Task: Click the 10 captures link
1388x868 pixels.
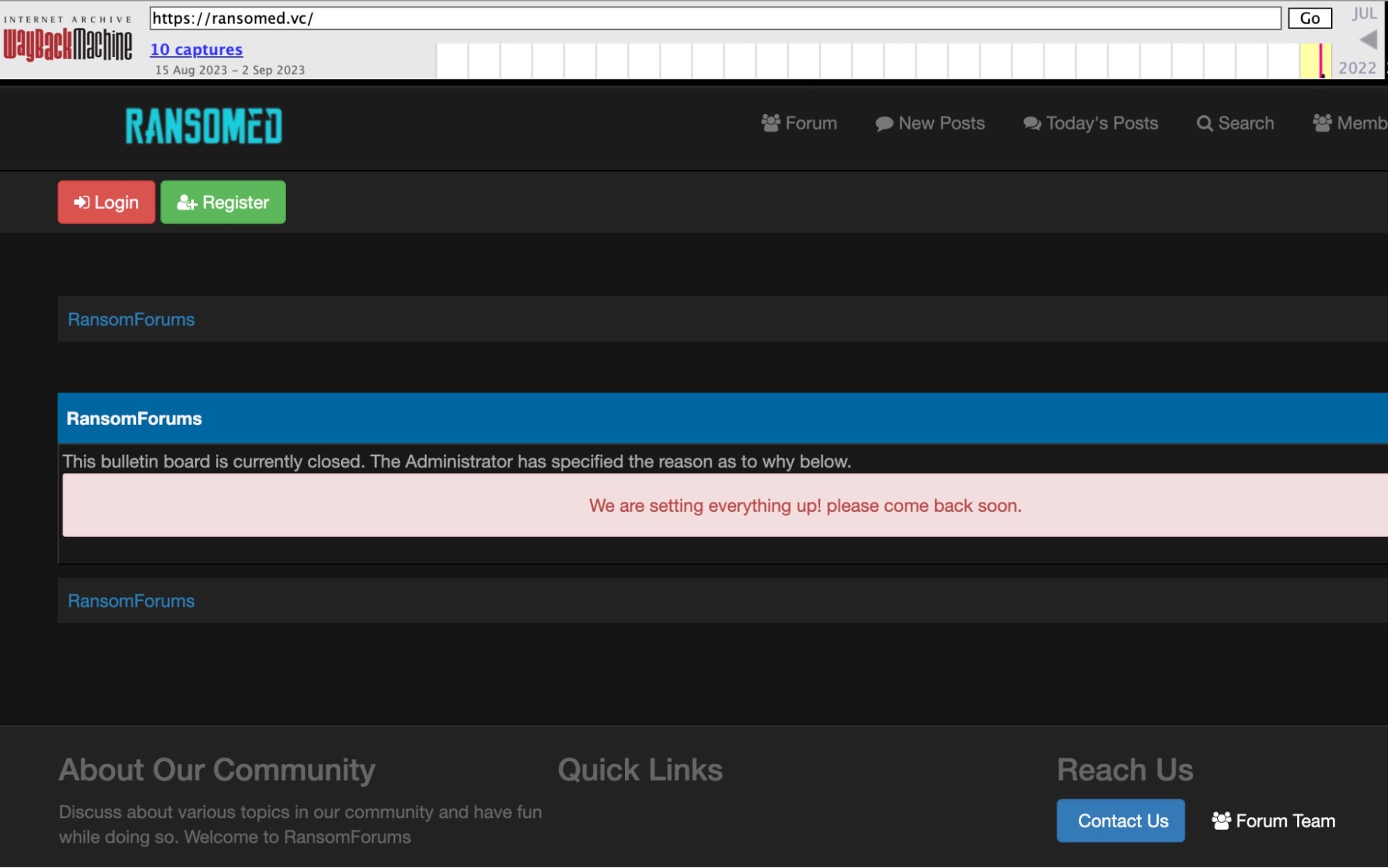Action: click(x=196, y=47)
